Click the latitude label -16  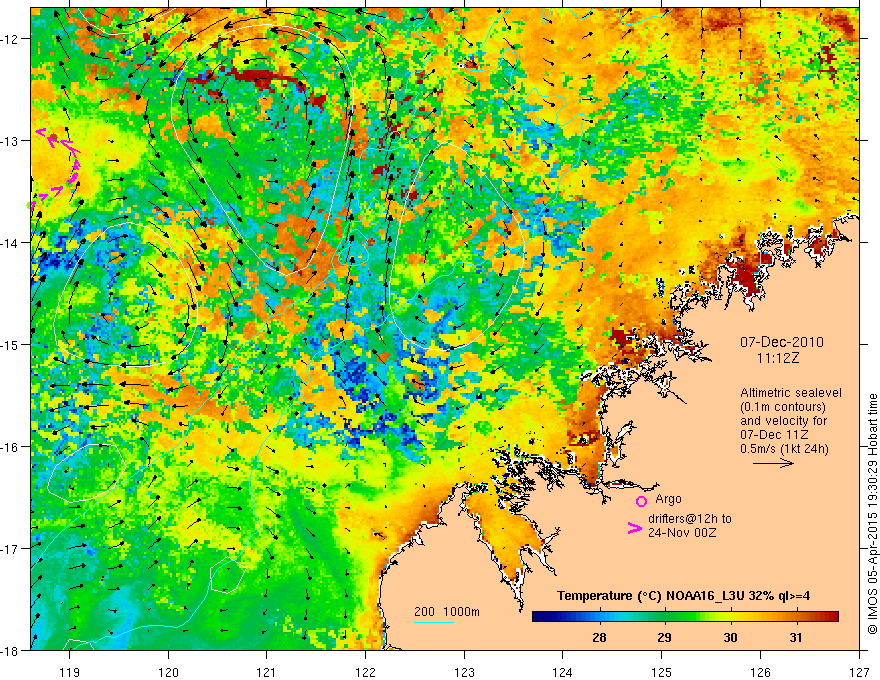(x=11, y=447)
